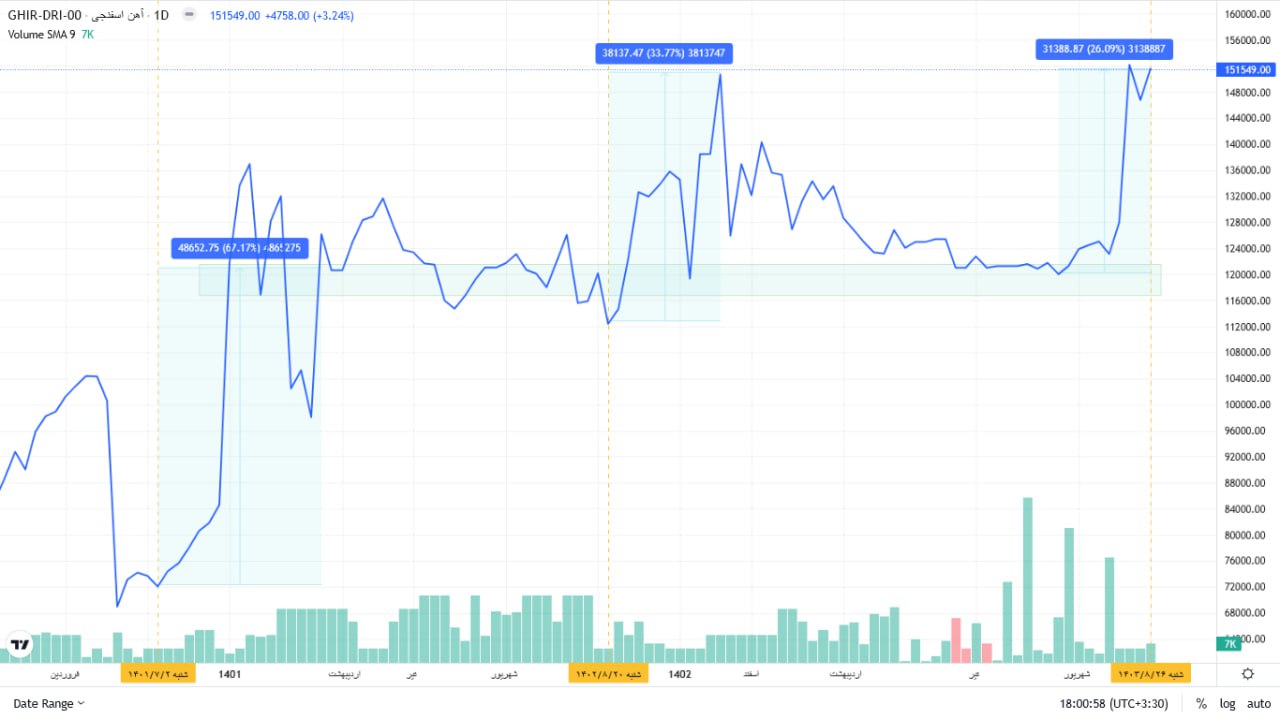This screenshot has height=719, width=1280.
Task: Toggle percent scale mode
Action: coord(1200,704)
